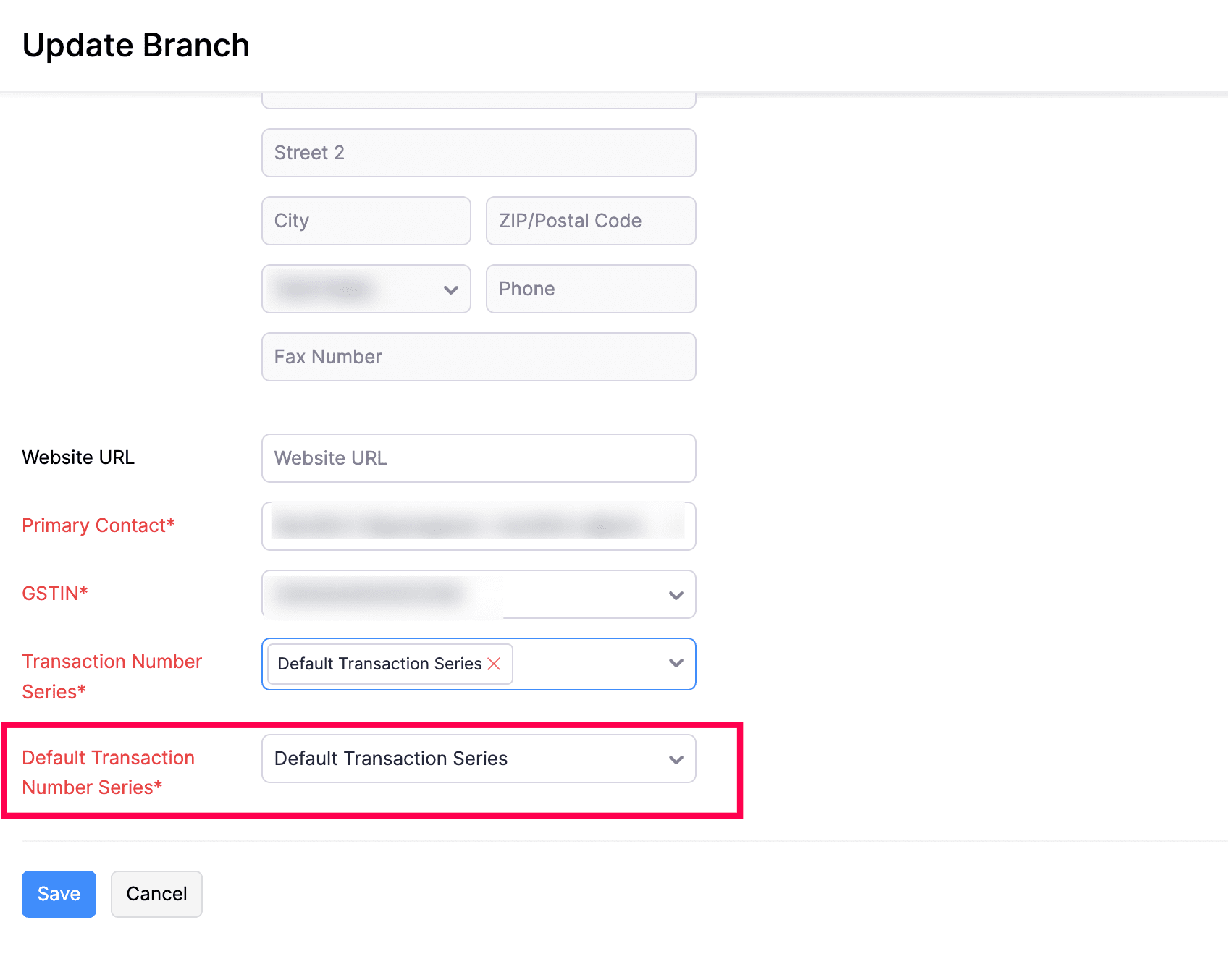Save the branch changes

click(x=58, y=894)
